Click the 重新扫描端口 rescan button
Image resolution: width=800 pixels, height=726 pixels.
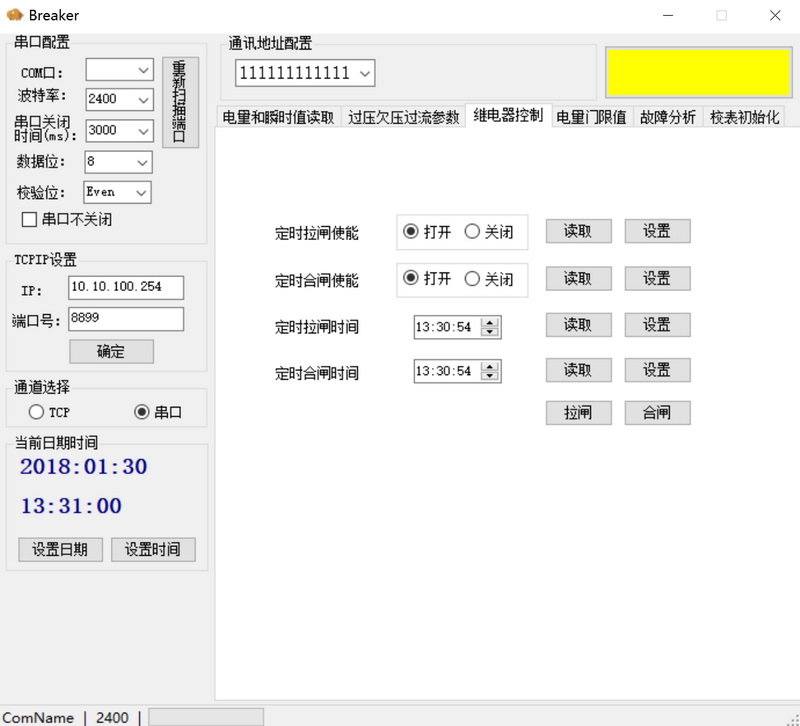tap(180, 102)
